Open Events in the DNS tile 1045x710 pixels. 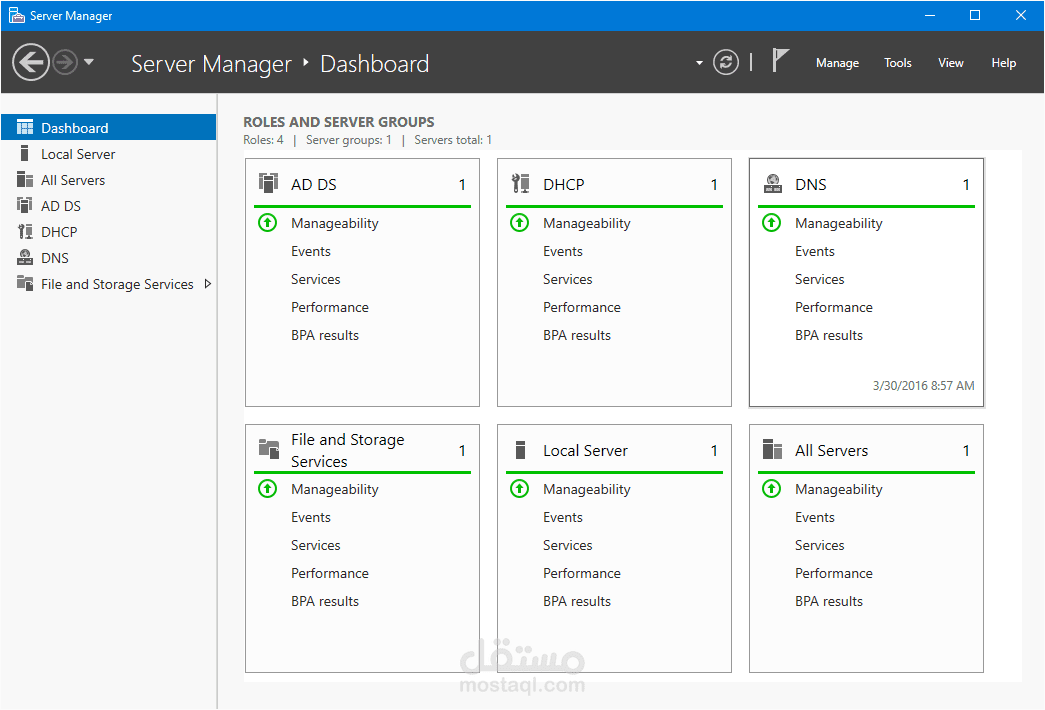click(x=815, y=251)
